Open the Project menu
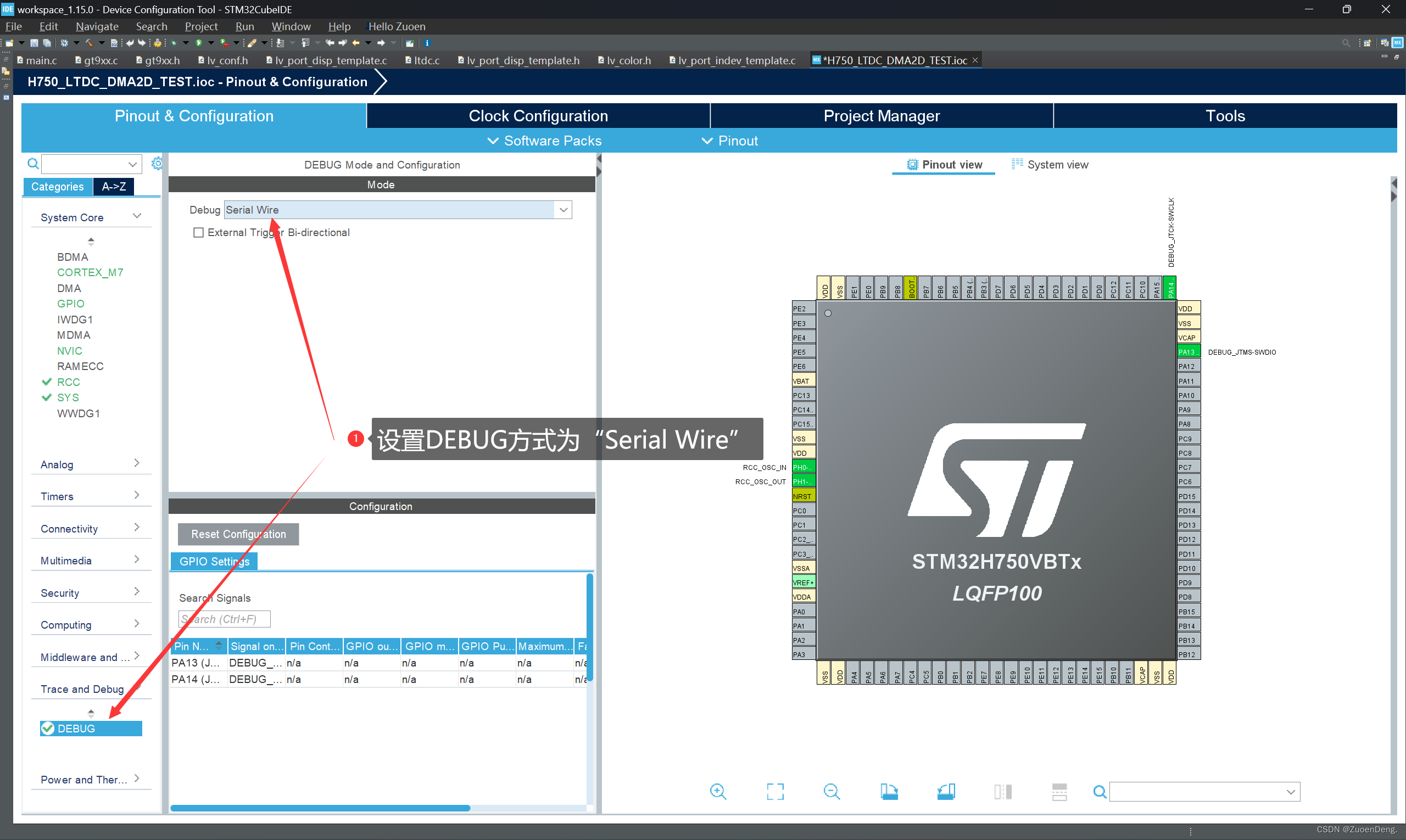 [200, 26]
